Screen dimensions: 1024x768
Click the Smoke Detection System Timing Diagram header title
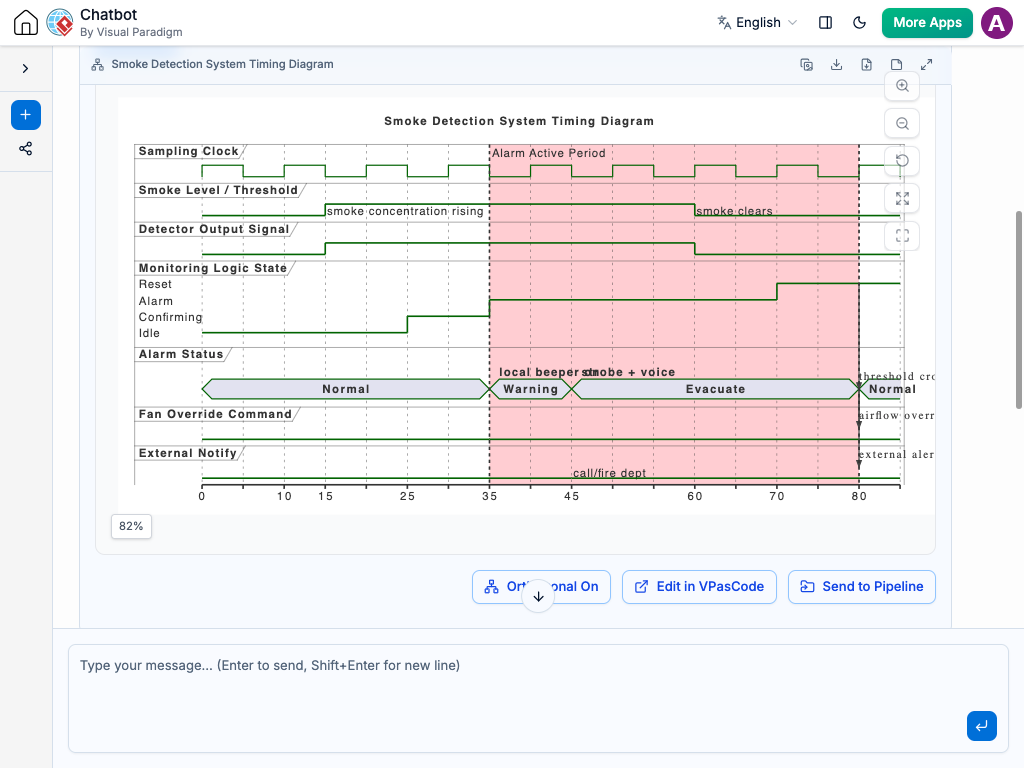click(222, 64)
